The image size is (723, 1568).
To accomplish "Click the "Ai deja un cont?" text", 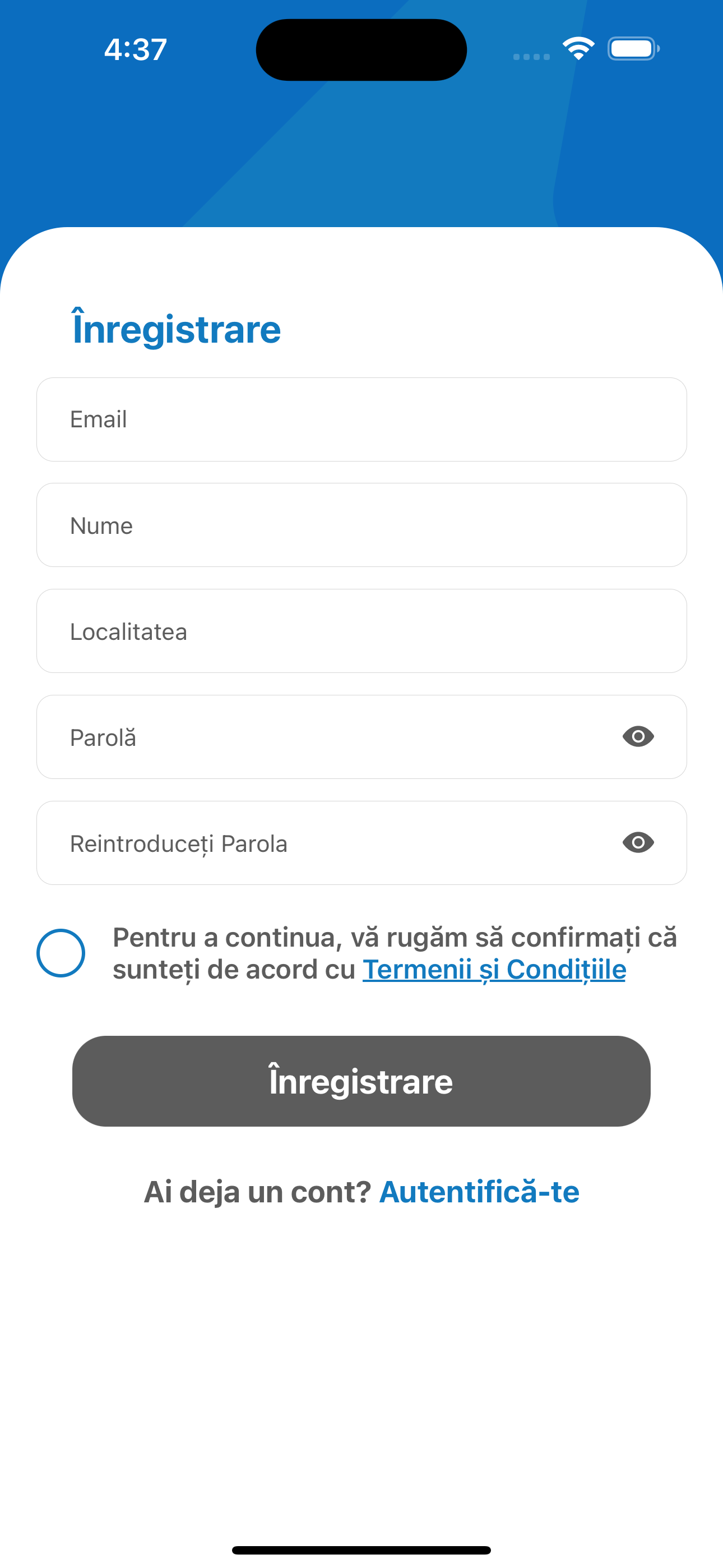I will (257, 1192).
